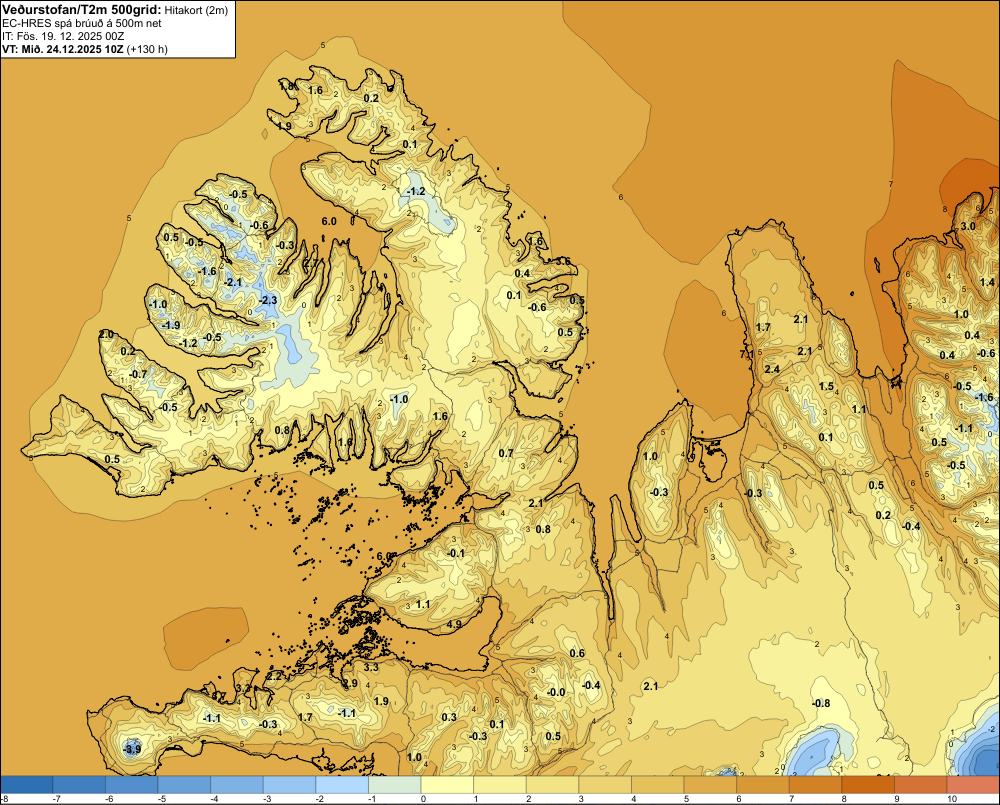
Task: Pick the darkest blue swatch between -8 and -7
Action: coord(27,784)
